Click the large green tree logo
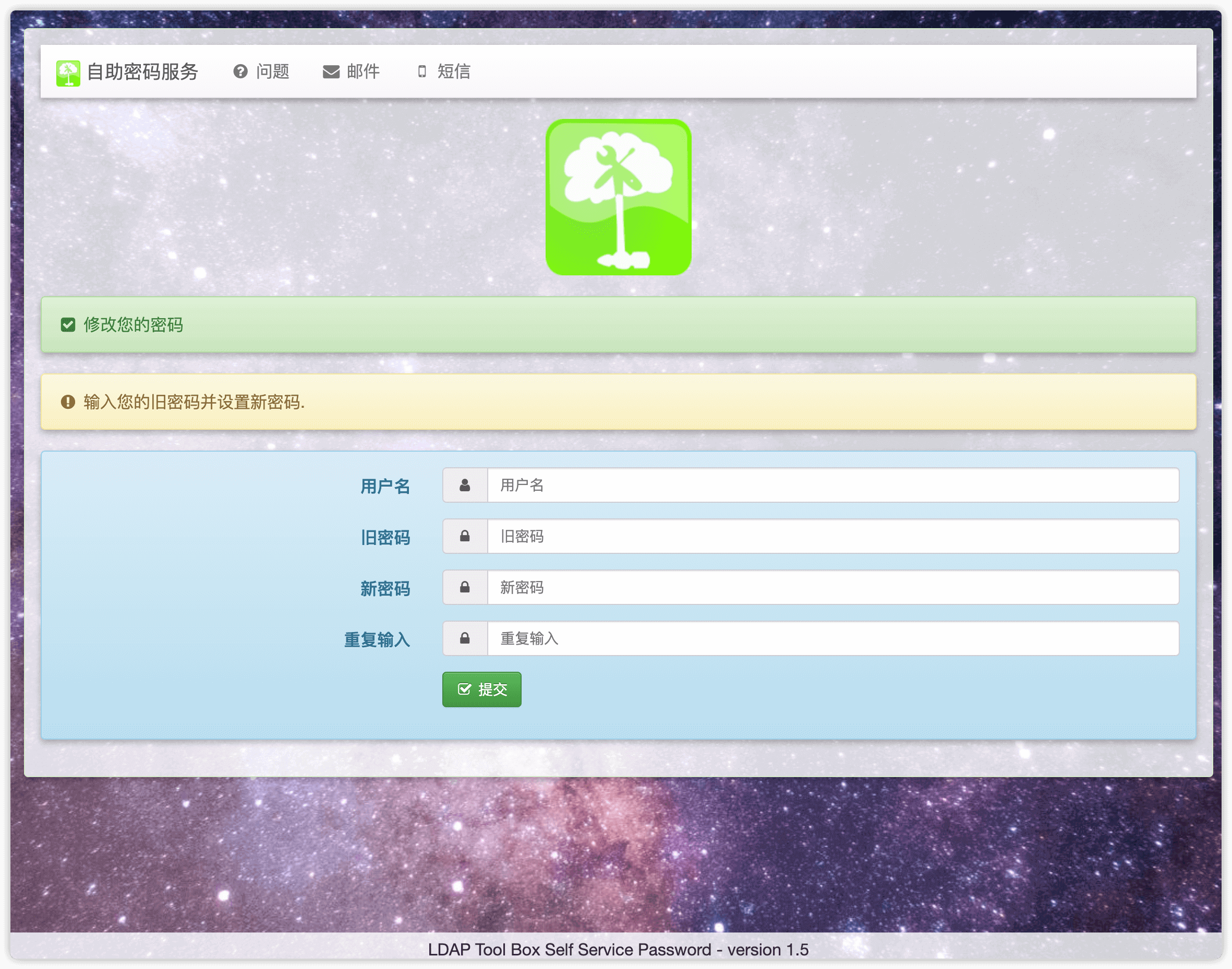Screen dimensions: 1232x969 (618, 197)
